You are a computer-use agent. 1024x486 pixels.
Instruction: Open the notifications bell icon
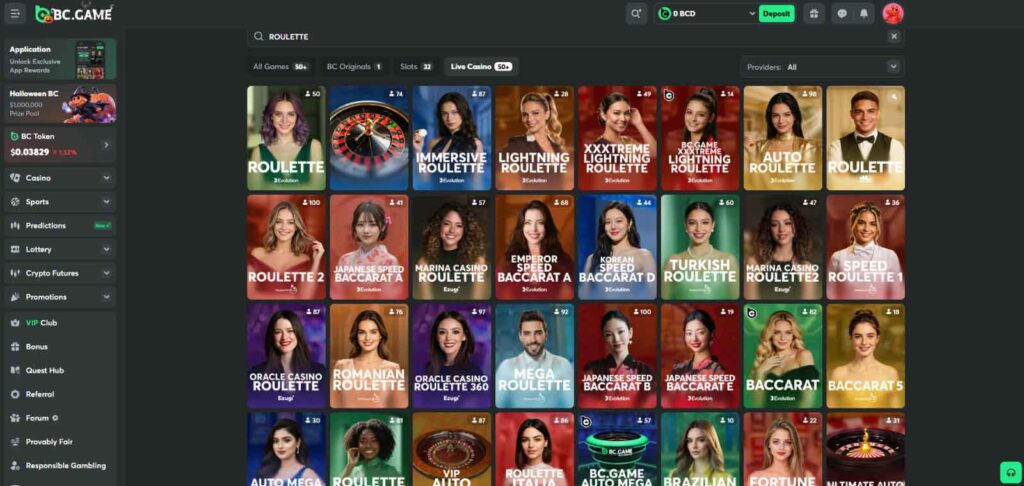(864, 13)
